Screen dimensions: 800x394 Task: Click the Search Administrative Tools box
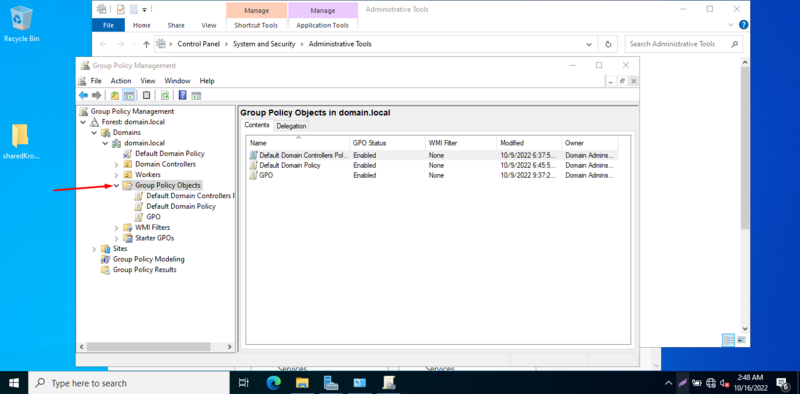(x=683, y=44)
